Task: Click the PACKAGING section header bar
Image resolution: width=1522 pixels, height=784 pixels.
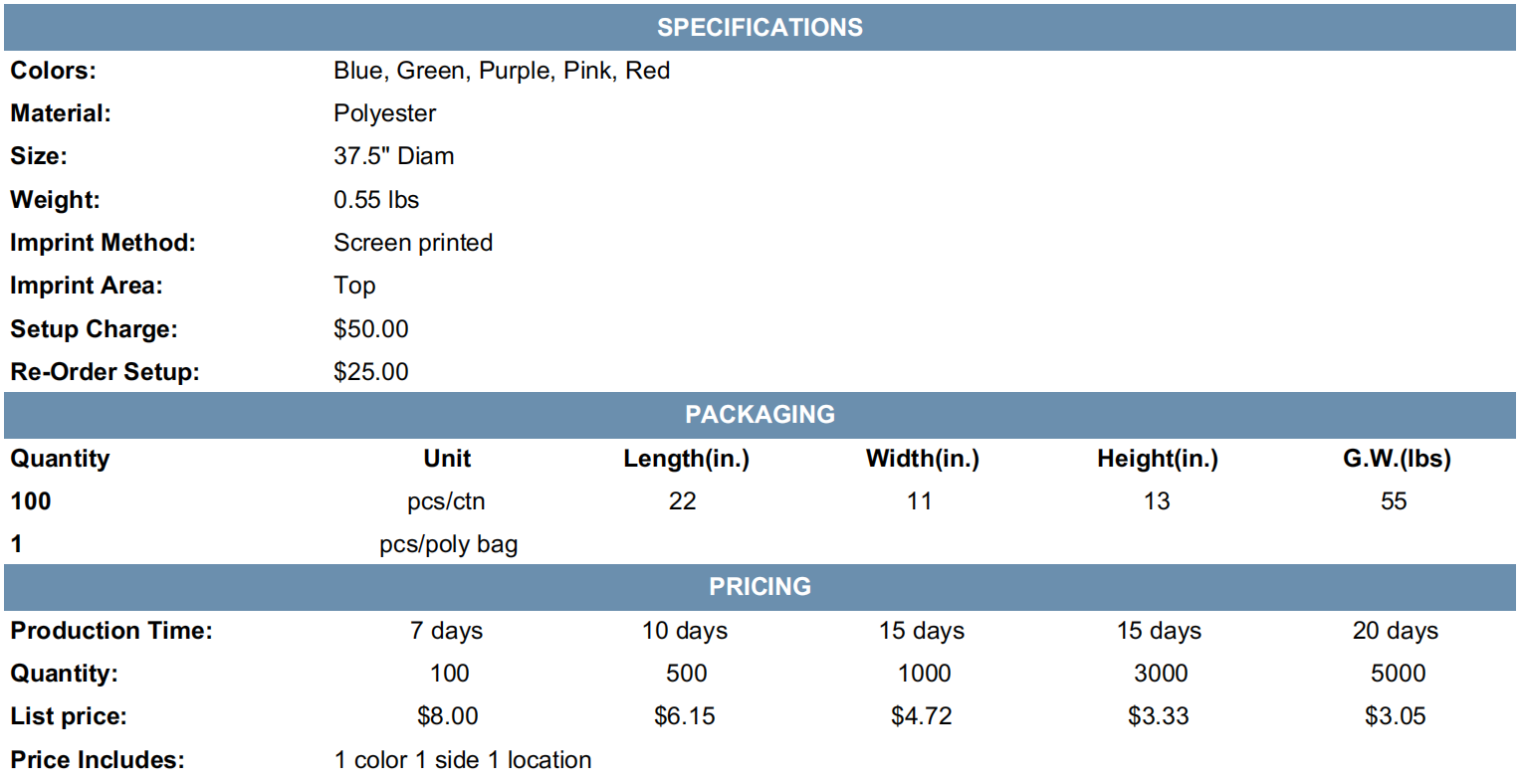Action: click(760, 415)
